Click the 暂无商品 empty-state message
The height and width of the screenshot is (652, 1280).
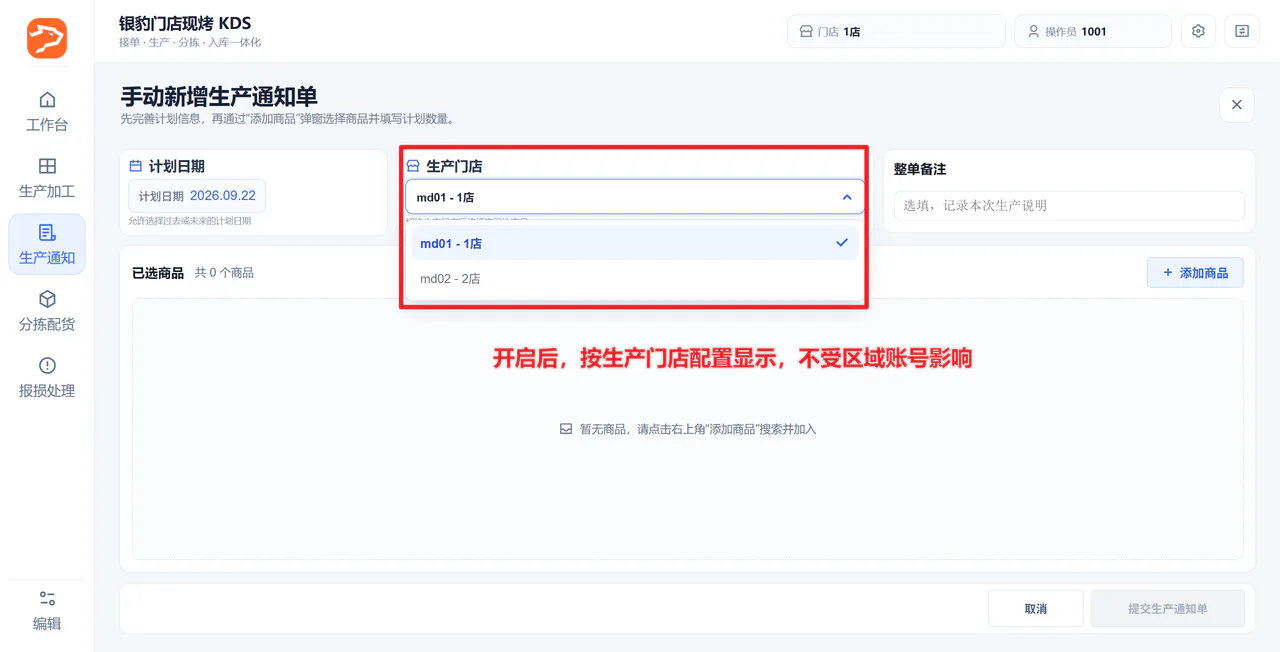(x=688, y=429)
